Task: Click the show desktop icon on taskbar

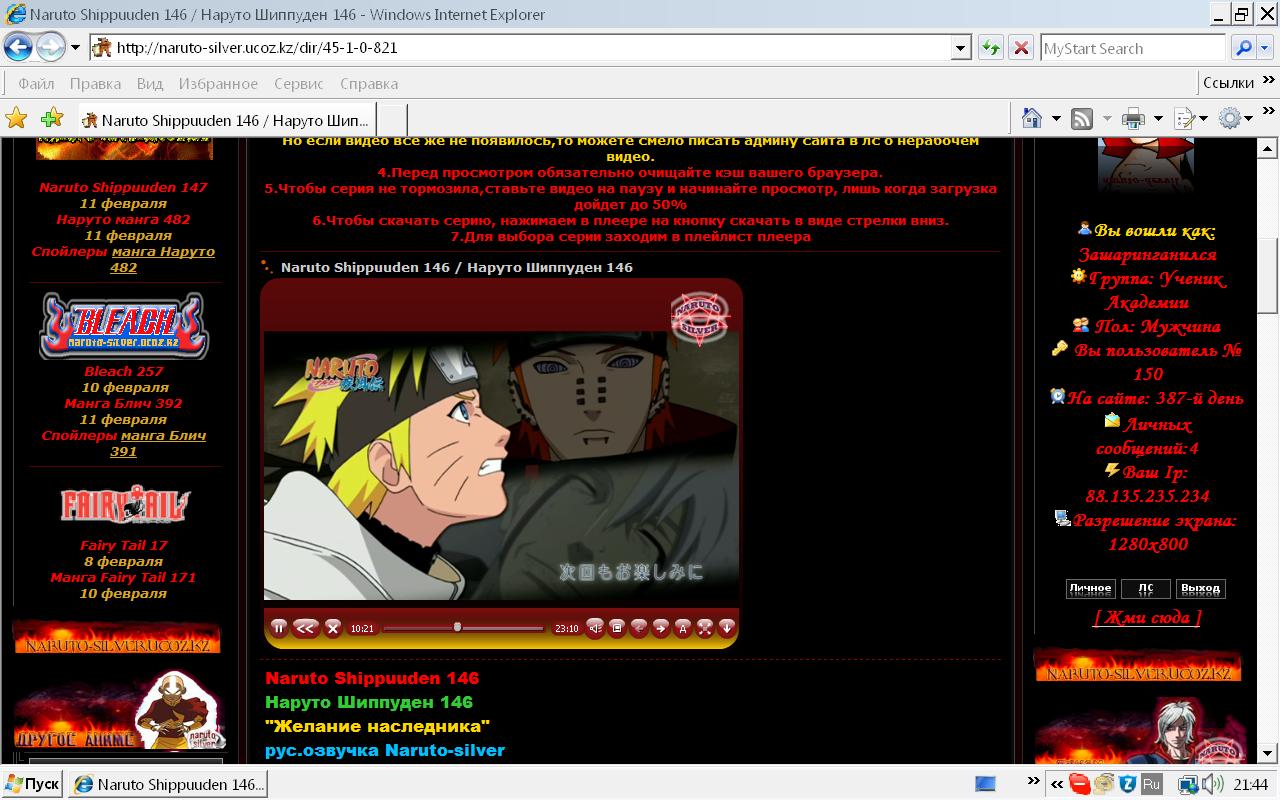Action: click(986, 784)
